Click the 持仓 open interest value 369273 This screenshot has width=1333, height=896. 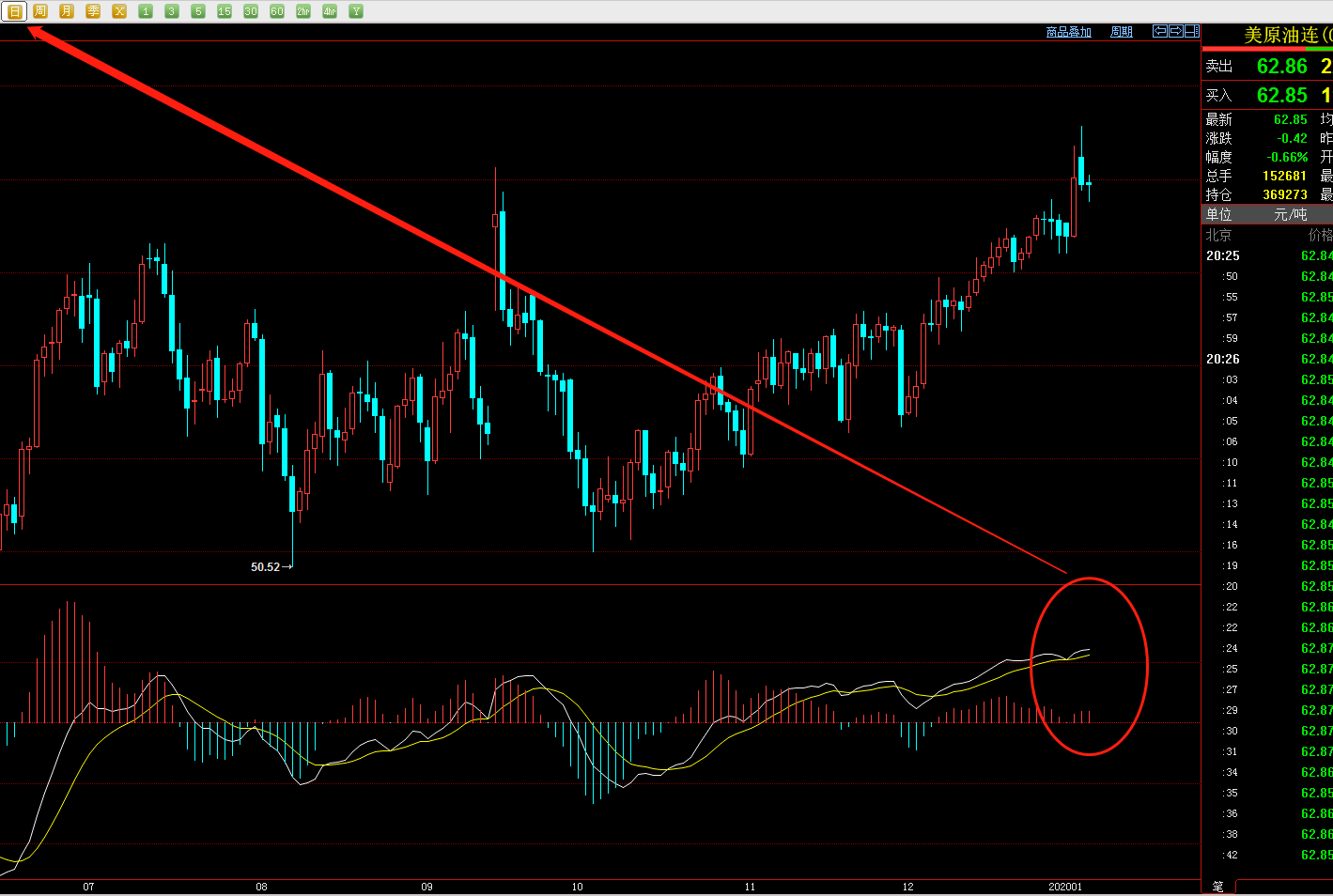click(x=1285, y=195)
